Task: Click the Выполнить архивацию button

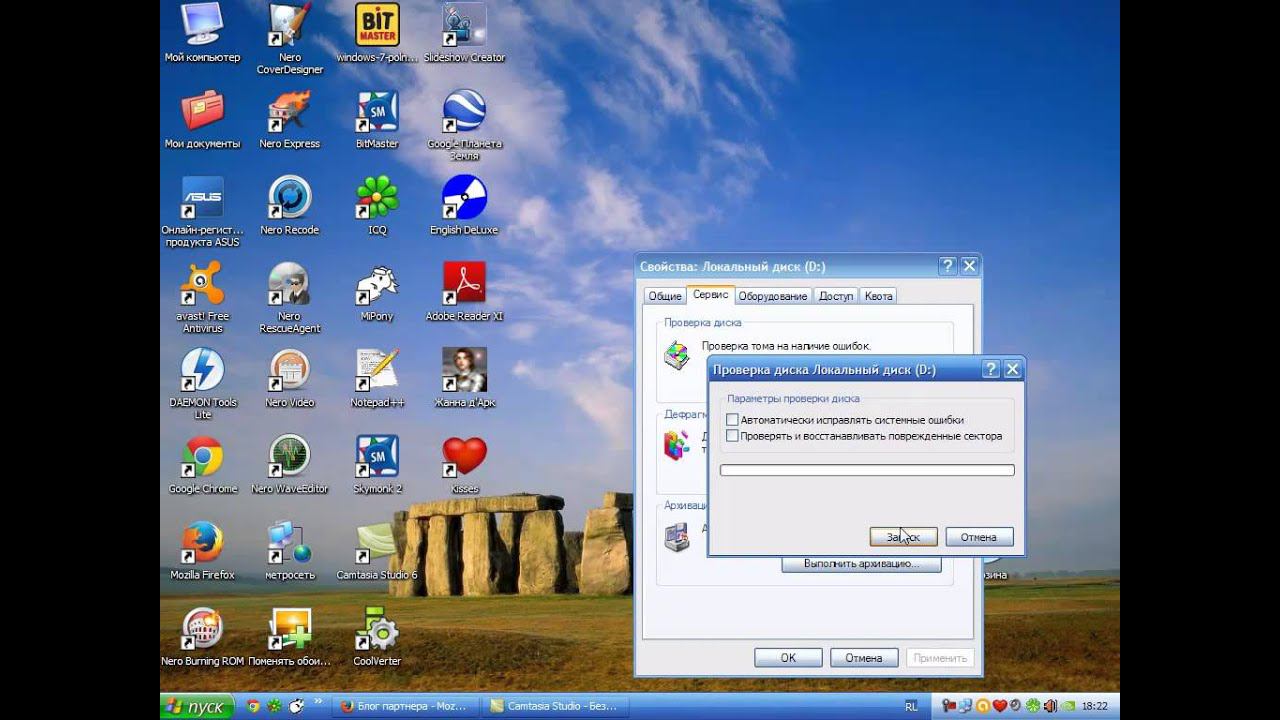Action: pyautogui.click(x=862, y=564)
